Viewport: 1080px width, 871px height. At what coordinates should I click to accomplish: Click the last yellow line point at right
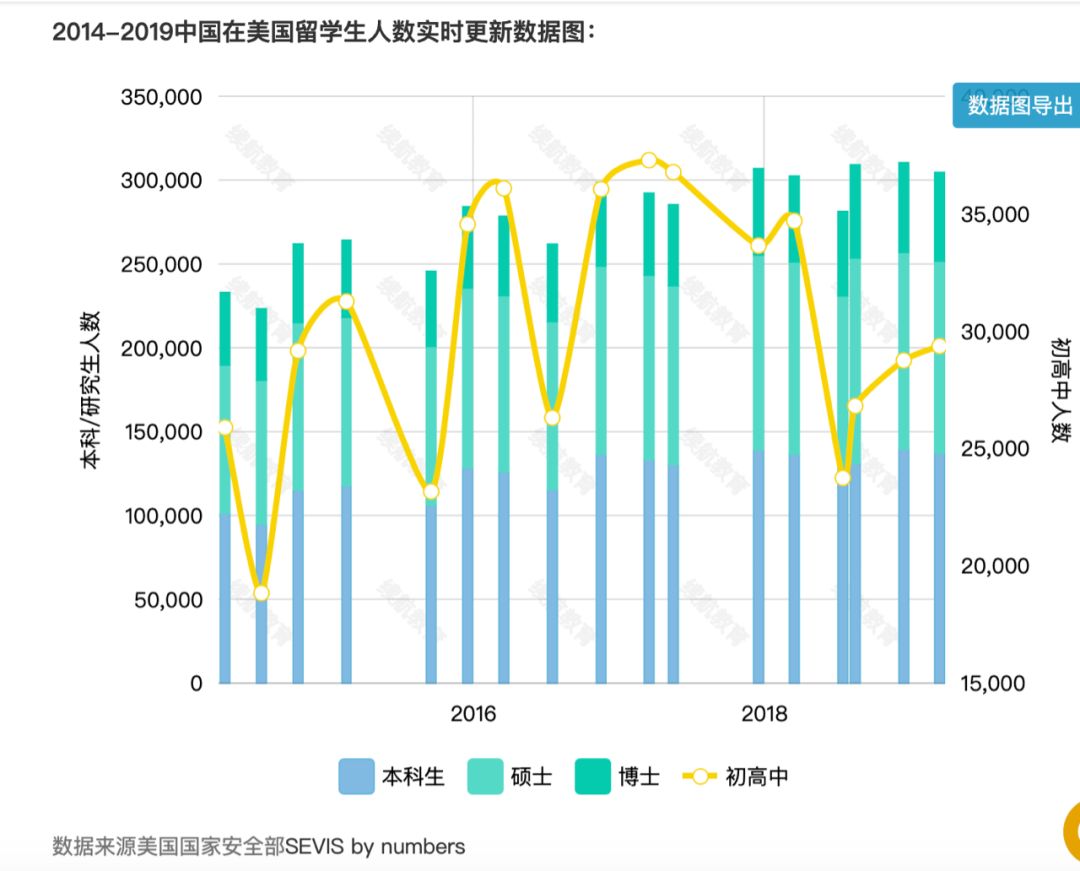(x=939, y=346)
